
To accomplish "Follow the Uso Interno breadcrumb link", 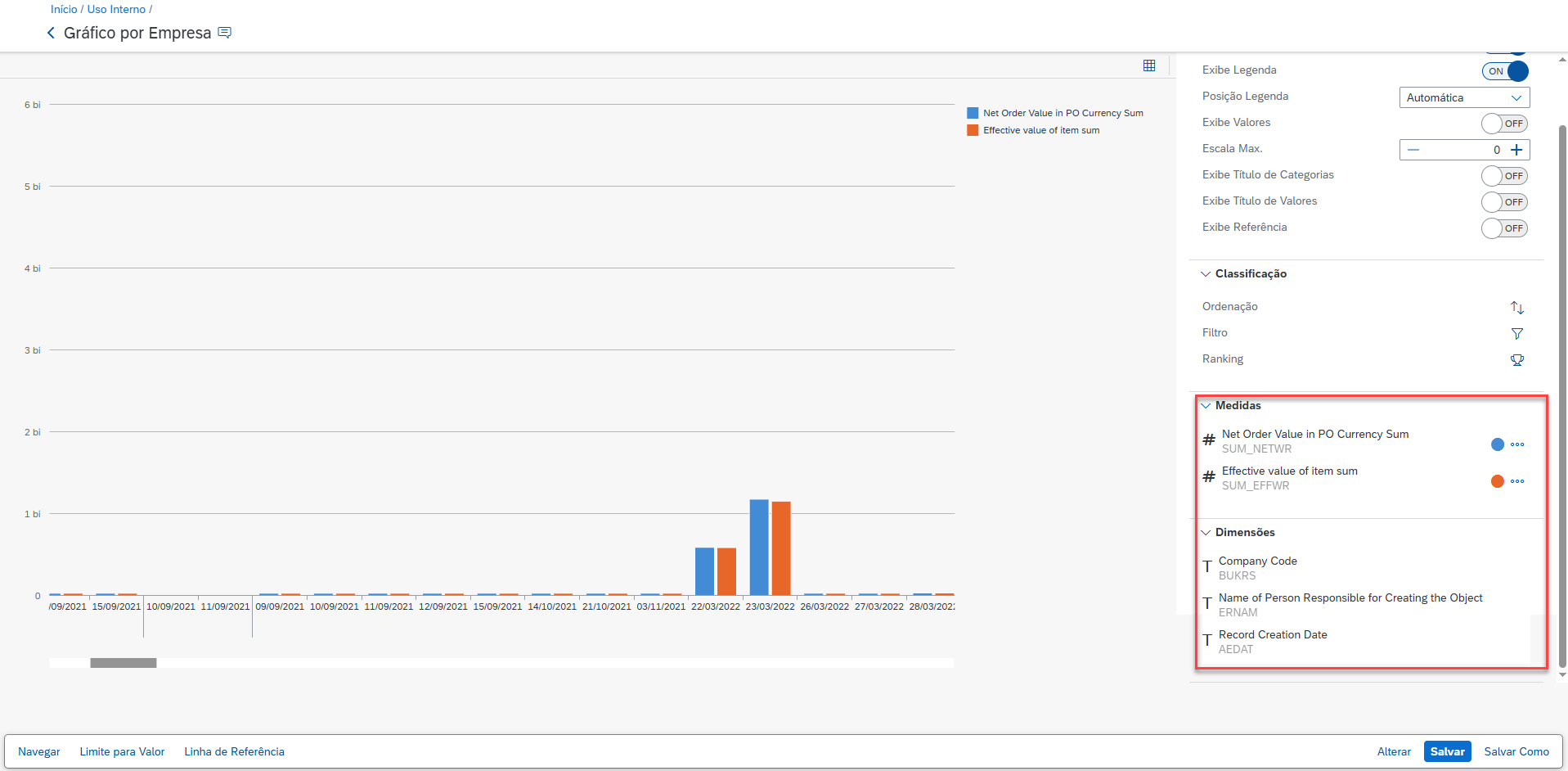I will (x=116, y=9).
